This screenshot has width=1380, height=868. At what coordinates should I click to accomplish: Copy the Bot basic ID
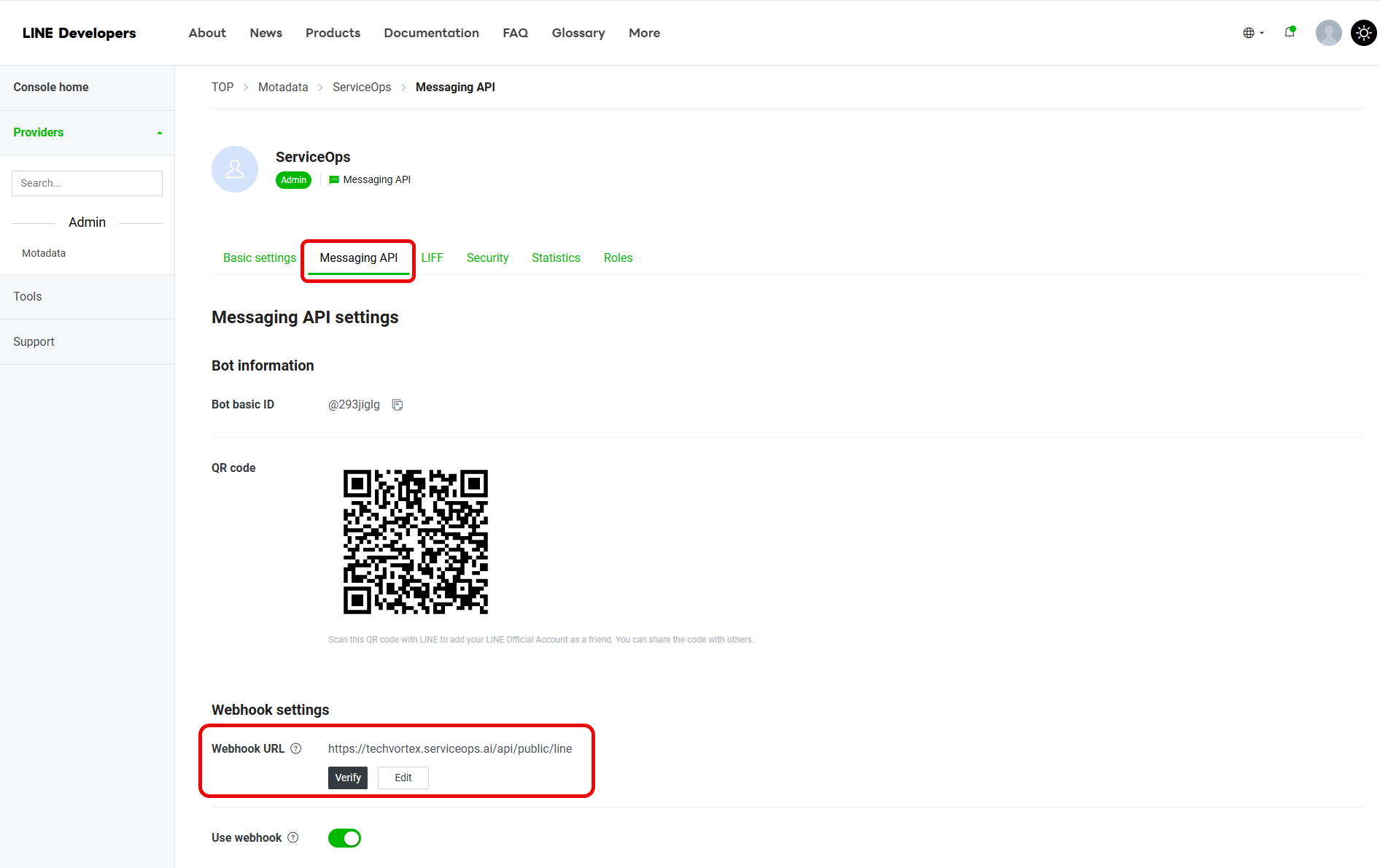(x=398, y=405)
